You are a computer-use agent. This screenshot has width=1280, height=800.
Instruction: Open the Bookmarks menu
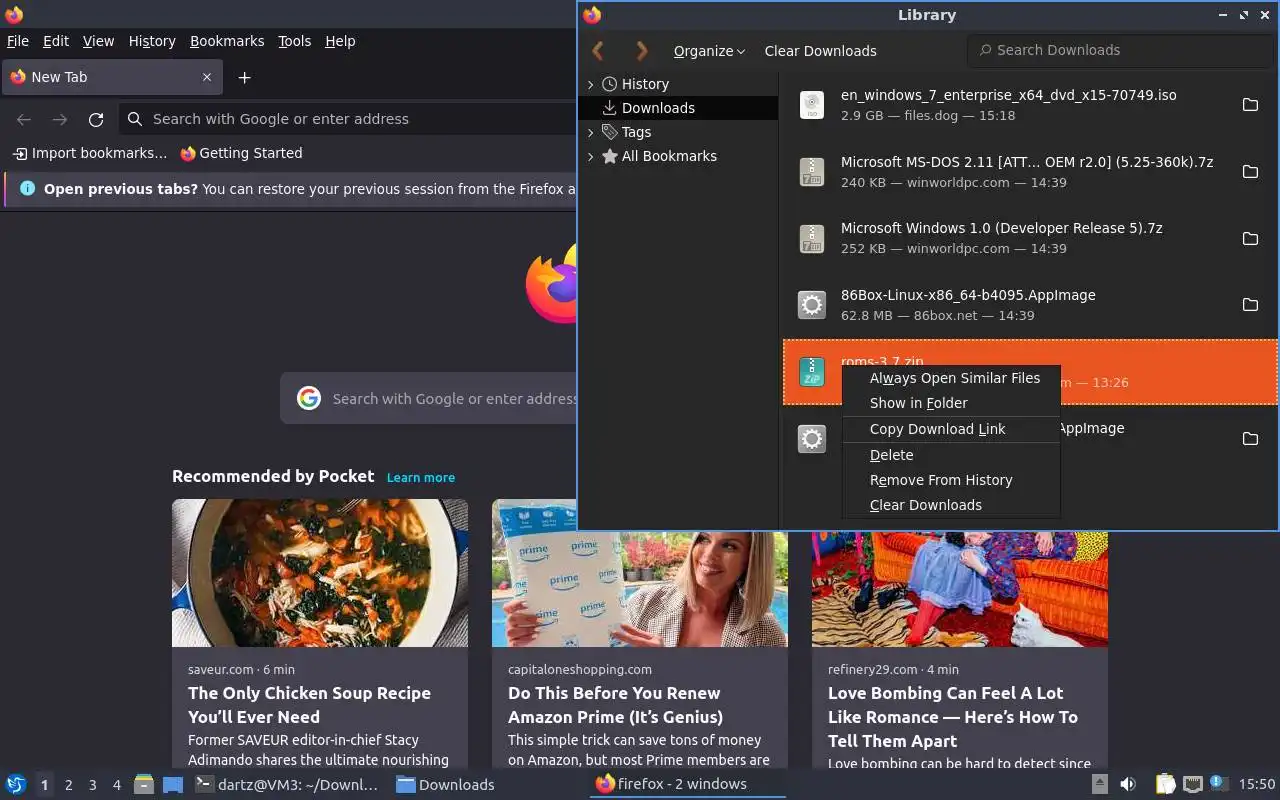click(x=227, y=41)
